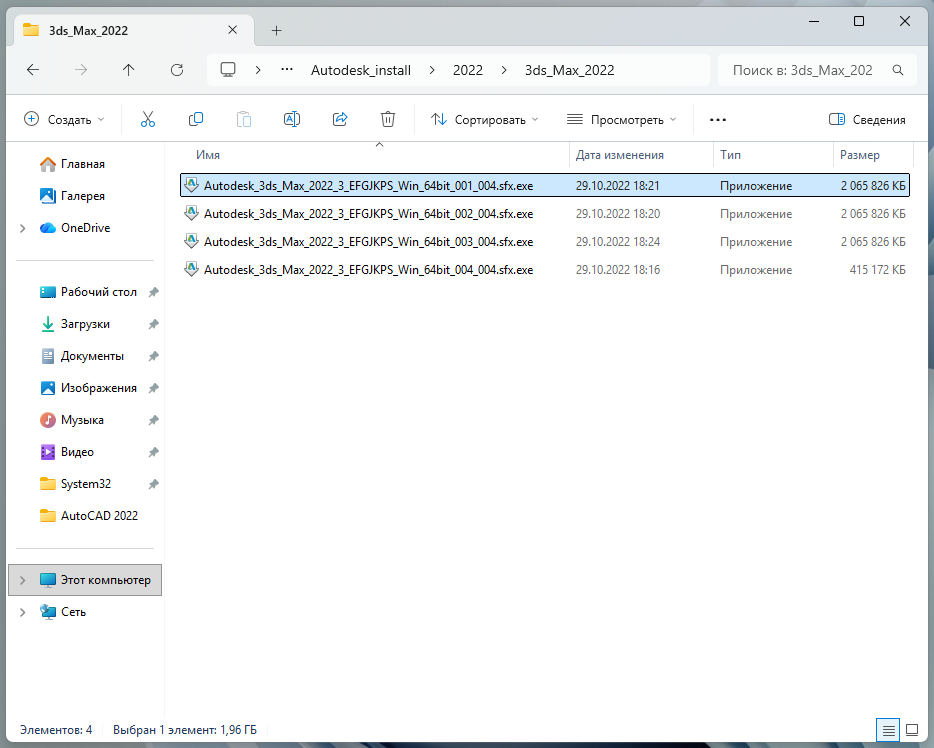
Task: Click icon of the 003_004.sfx.exe file
Action: [191, 241]
